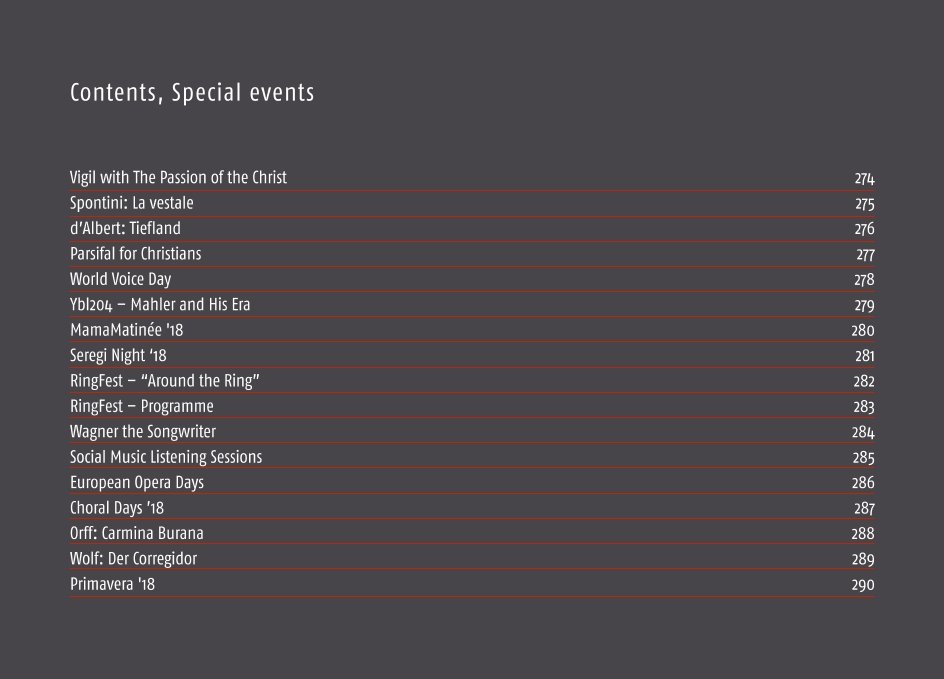
Task: Click page number 290
Action: pos(863,584)
